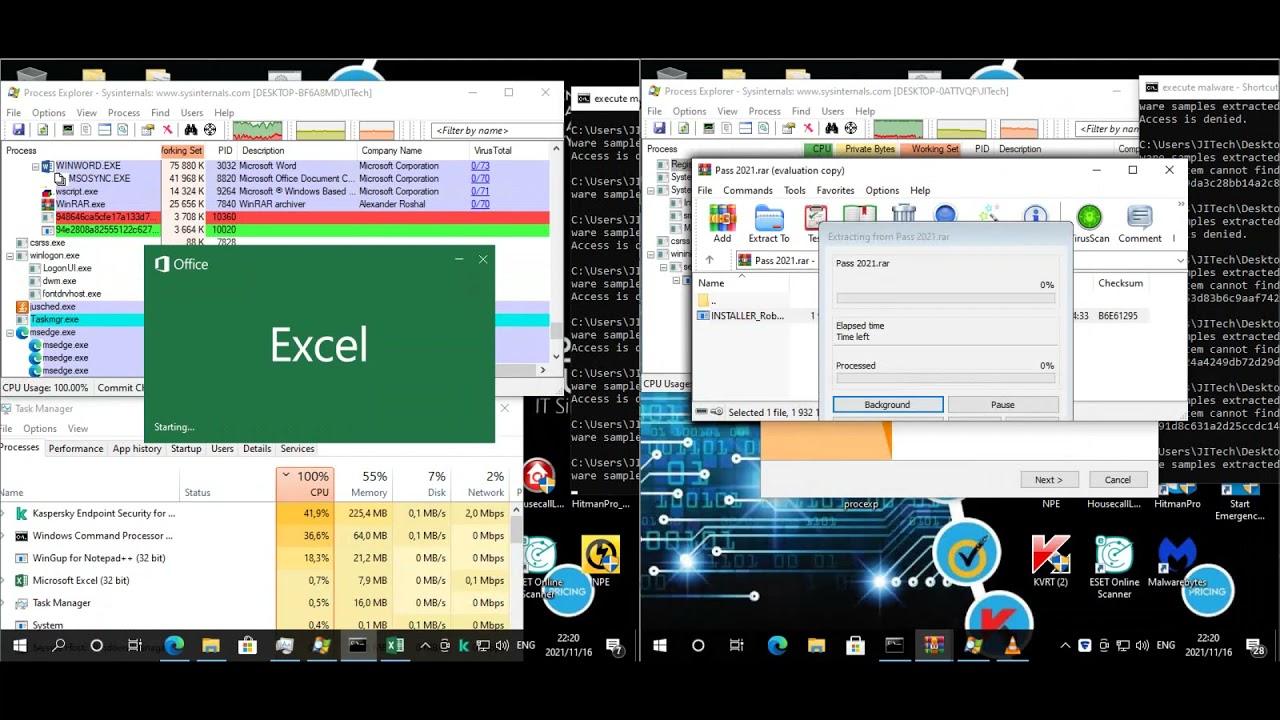The height and width of the screenshot is (720, 1280).
Task: Switch to Performance tab in Task Manager
Action: click(x=76, y=449)
